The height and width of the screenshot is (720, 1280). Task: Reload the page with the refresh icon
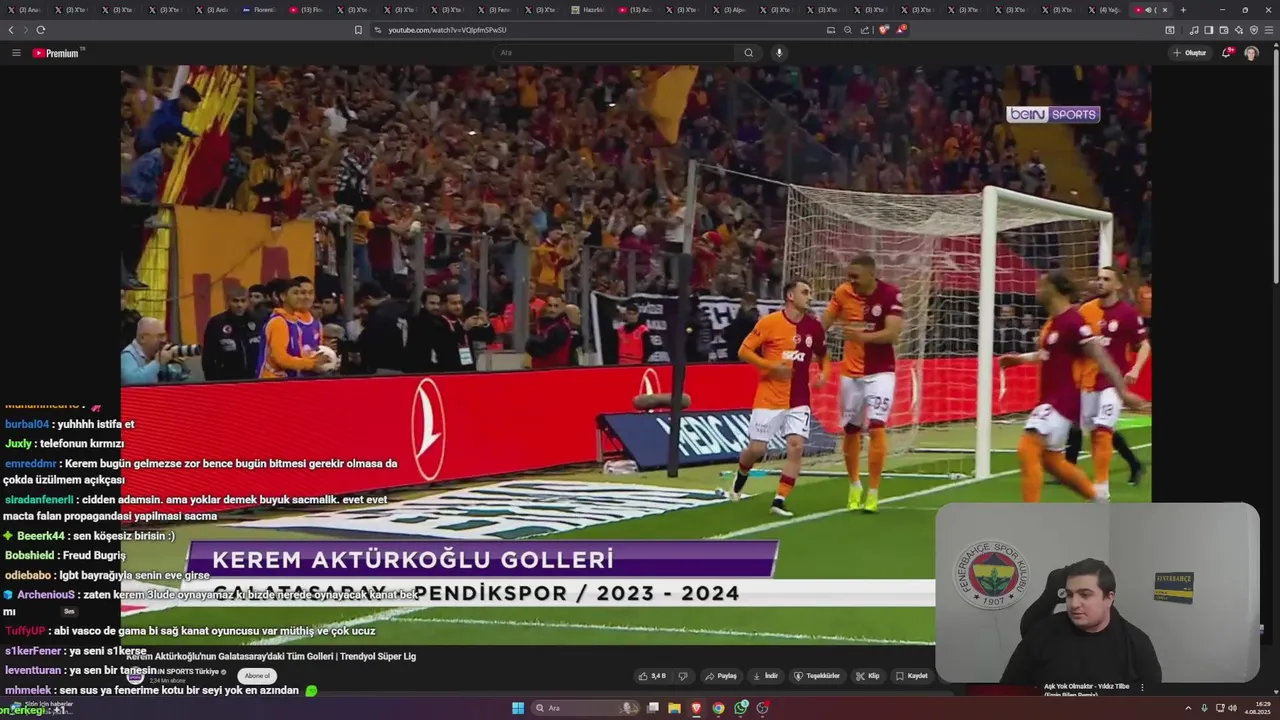click(40, 30)
